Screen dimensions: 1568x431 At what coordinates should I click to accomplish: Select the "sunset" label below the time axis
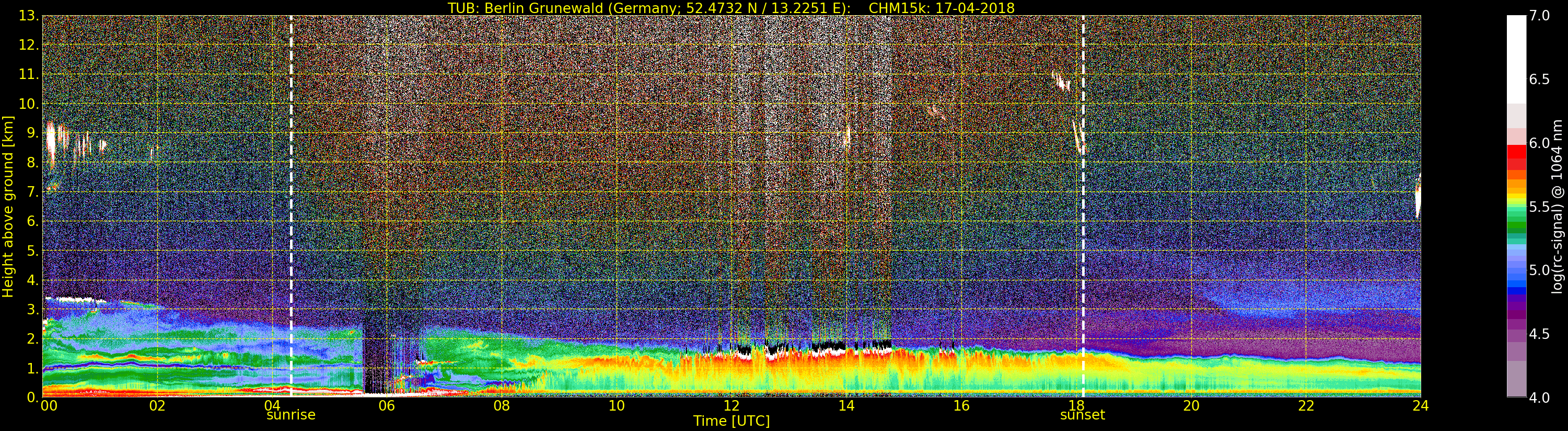pyautogui.click(x=1083, y=415)
